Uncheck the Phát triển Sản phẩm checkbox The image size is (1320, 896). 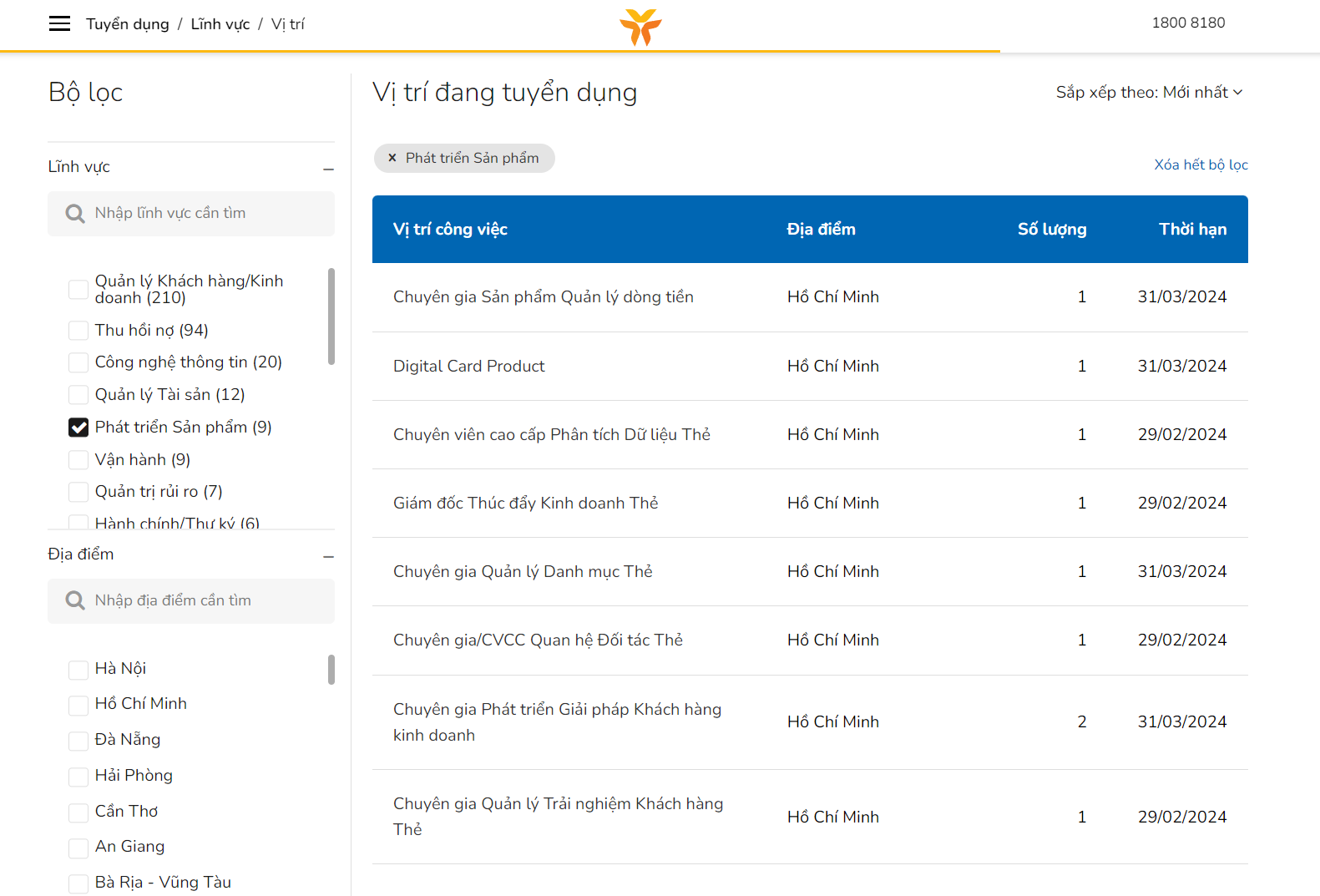(78, 428)
